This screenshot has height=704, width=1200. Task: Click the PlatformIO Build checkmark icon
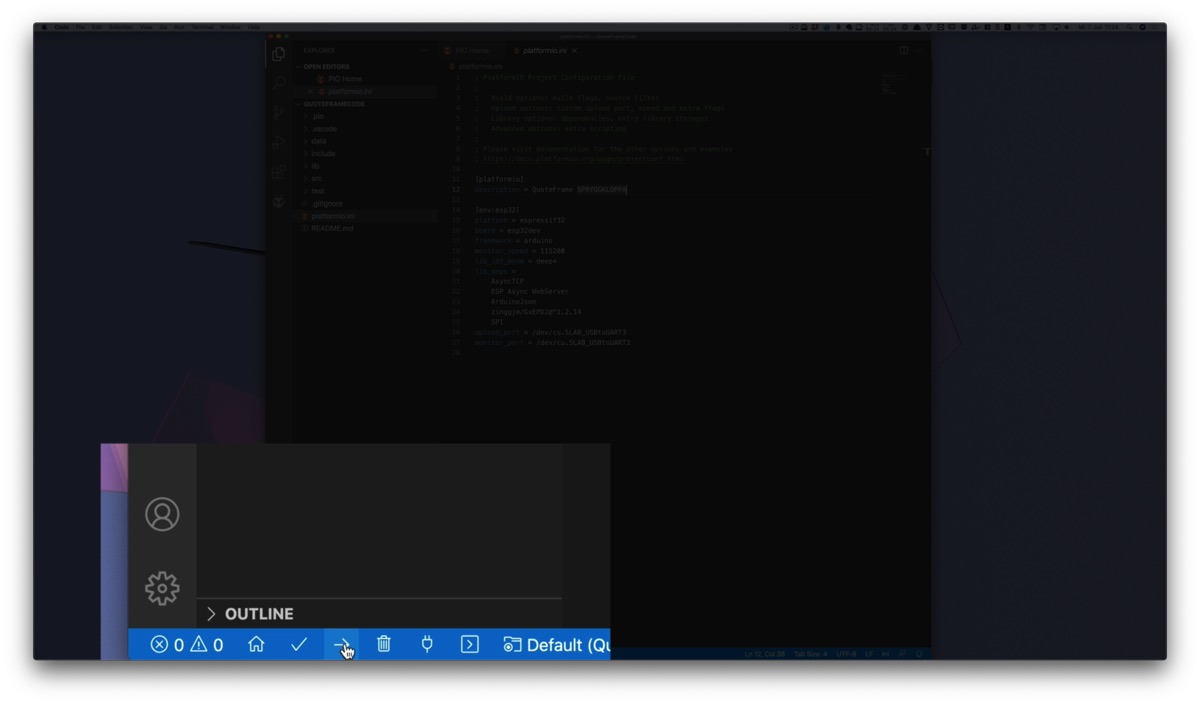(299, 645)
